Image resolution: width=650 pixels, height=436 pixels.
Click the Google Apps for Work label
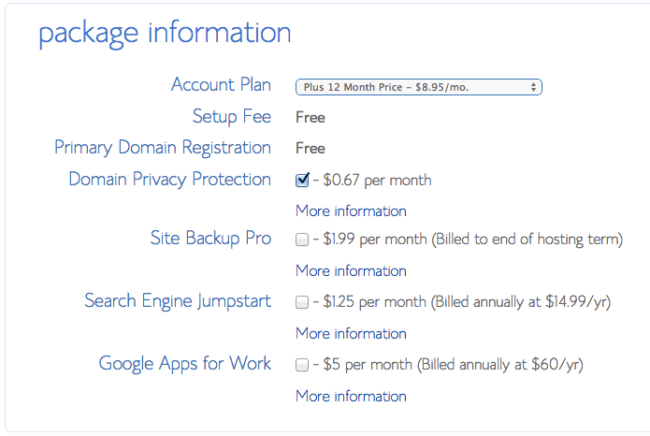coord(184,363)
